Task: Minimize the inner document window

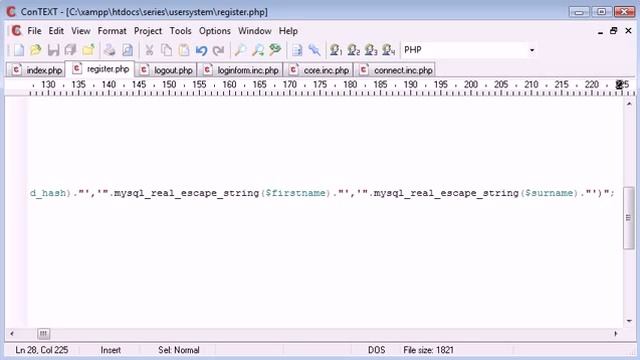Action: (600, 31)
